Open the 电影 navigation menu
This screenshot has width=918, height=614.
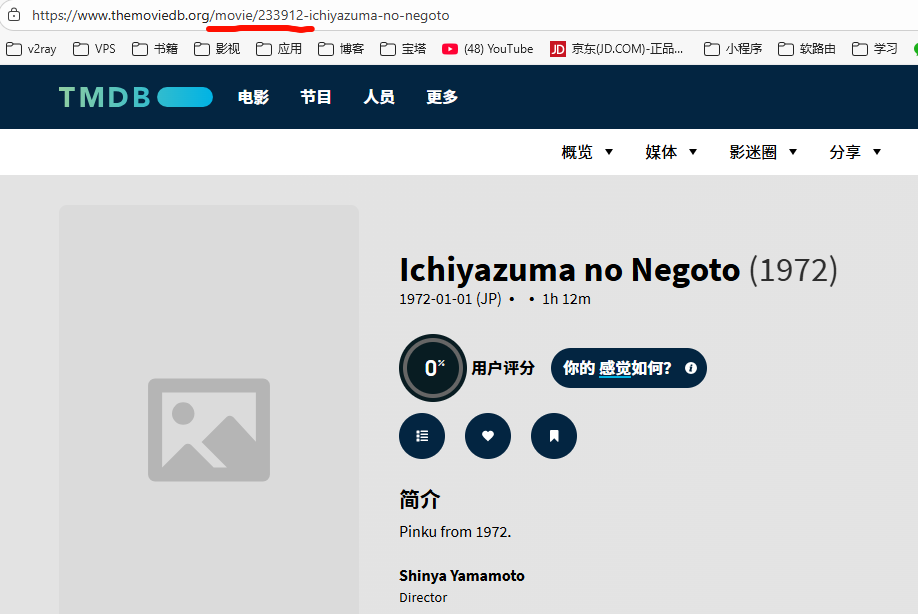[254, 97]
